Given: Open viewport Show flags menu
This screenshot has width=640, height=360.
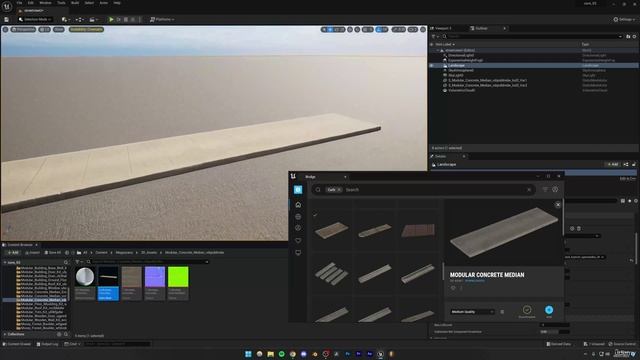Looking at the screenshot, I should click(59, 29).
